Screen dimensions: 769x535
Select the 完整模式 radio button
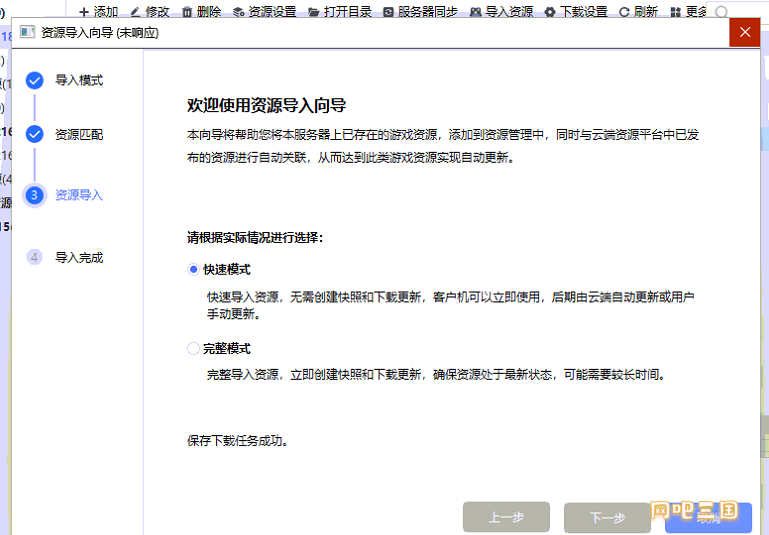(x=194, y=349)
